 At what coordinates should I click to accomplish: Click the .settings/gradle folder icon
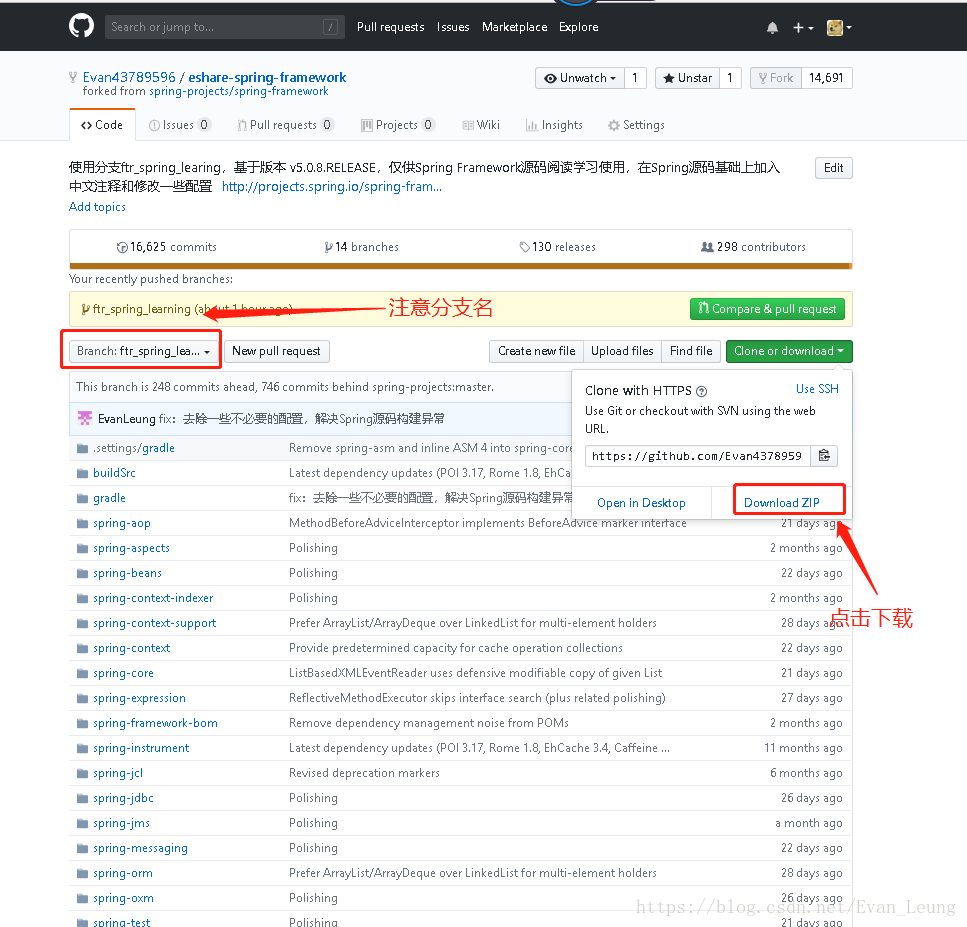(82, 448)
